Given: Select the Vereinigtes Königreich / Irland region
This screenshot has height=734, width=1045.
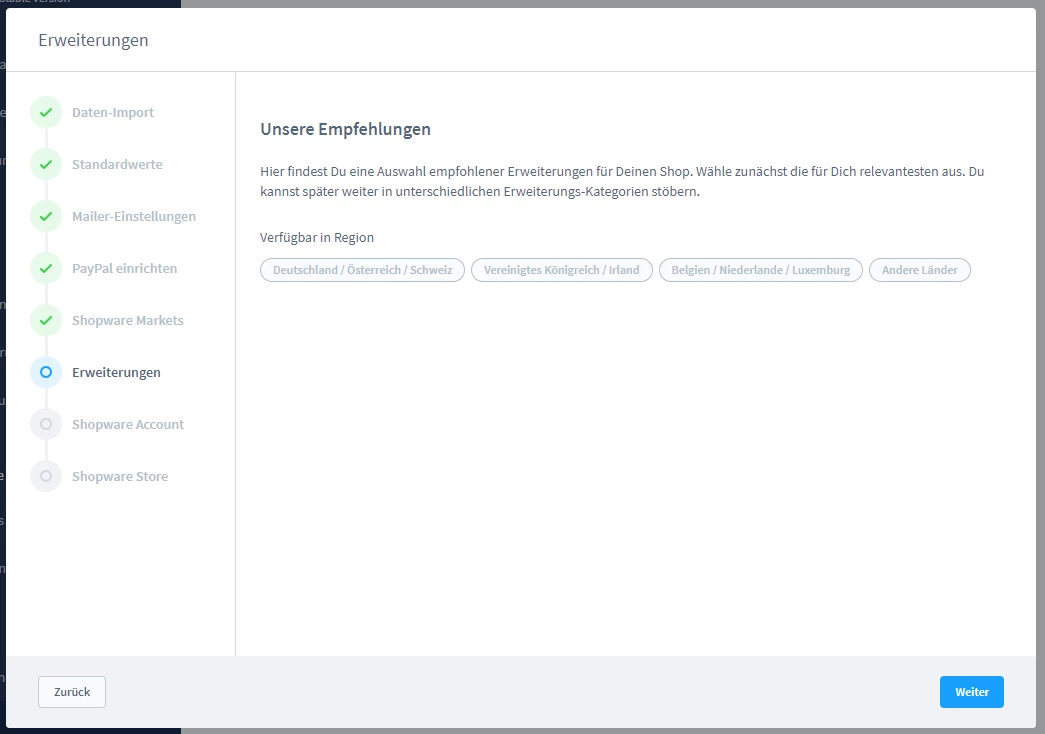Looking at the screenshot, I should [x=561, y=270].
